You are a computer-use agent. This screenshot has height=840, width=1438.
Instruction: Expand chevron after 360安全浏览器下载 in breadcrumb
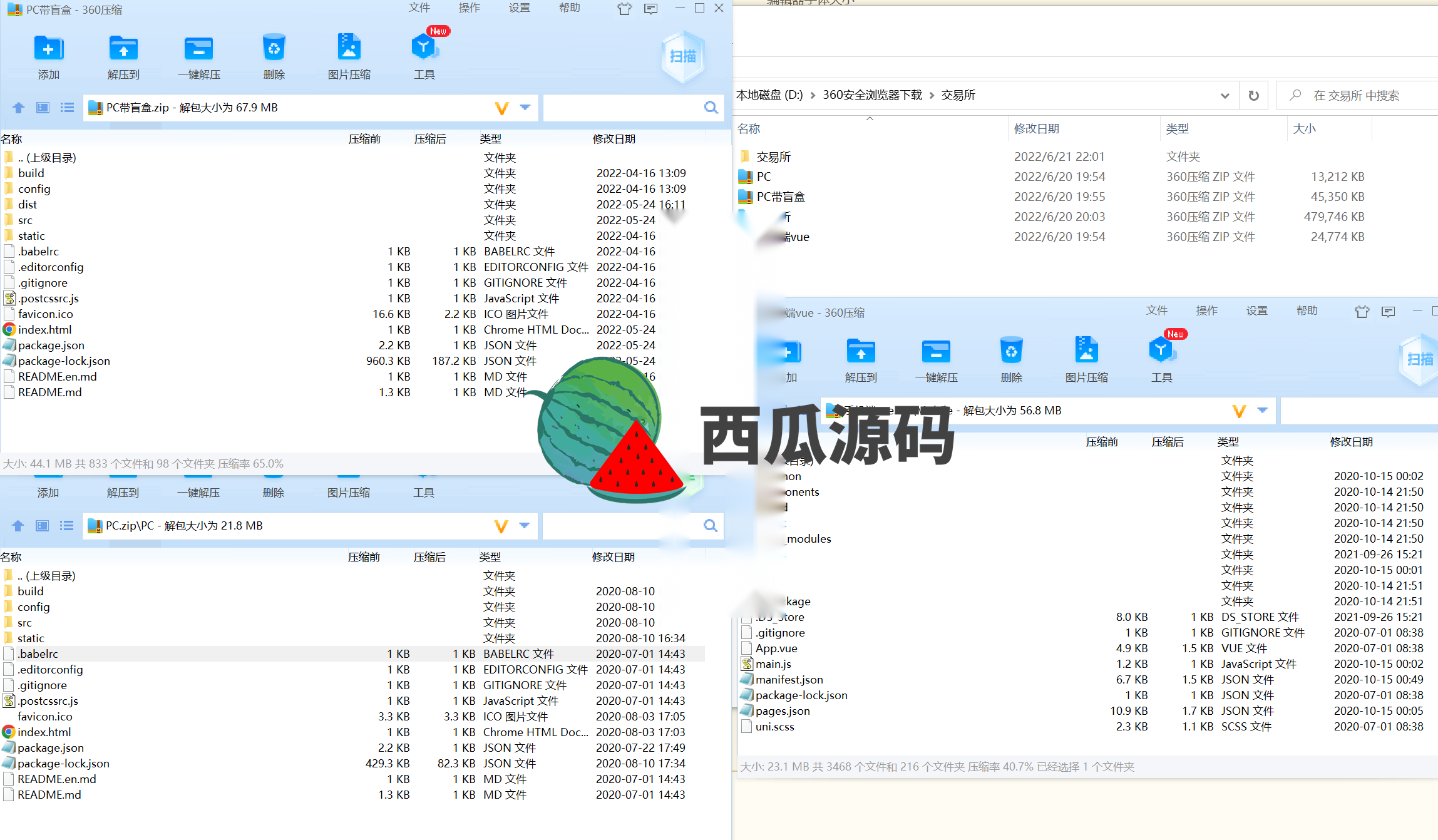[932, 95]
